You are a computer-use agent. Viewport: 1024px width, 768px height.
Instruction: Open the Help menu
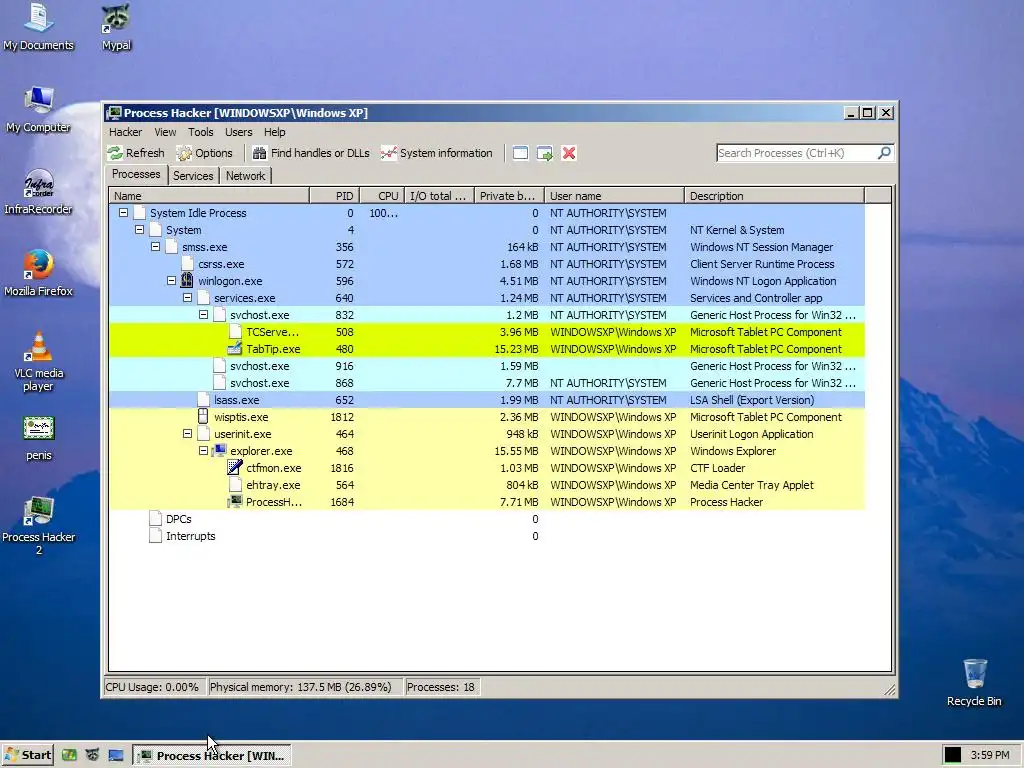[x=274, y=132]
